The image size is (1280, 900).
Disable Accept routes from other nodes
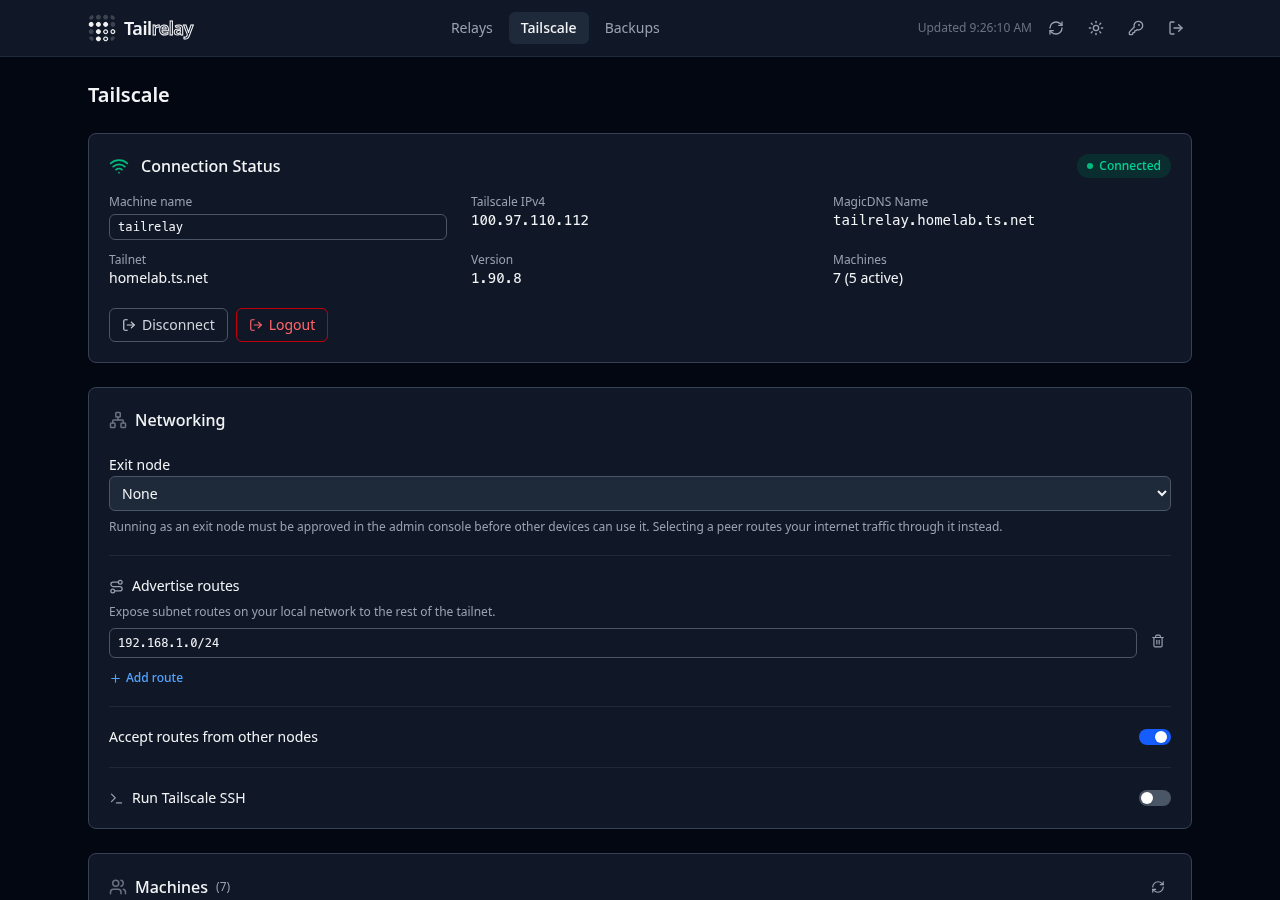coord(1155,737)
